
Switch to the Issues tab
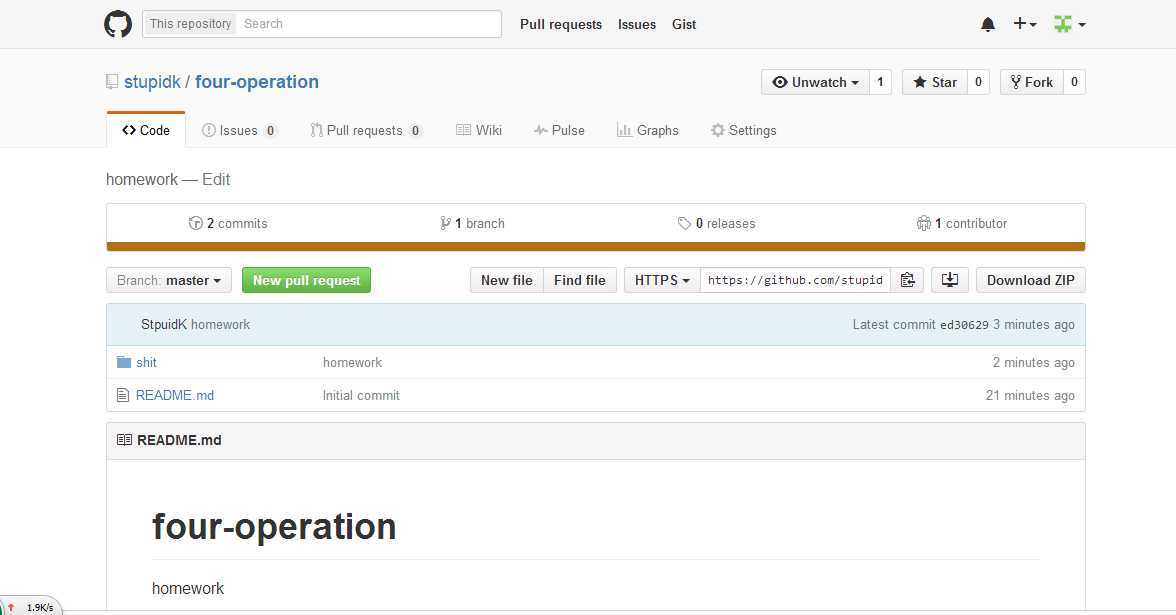[239, 130]
